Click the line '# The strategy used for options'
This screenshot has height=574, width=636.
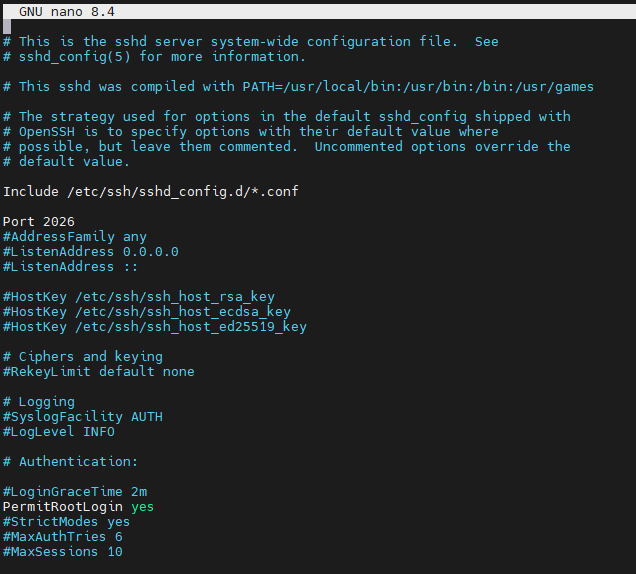click(x=287, y=117)
